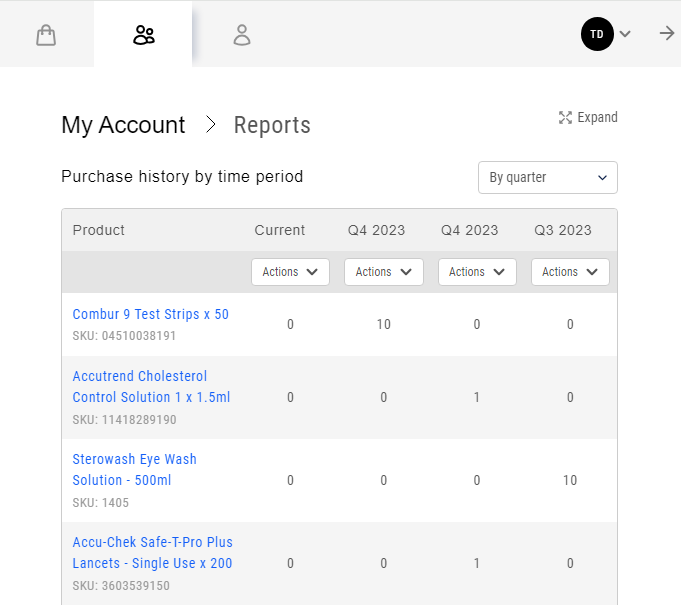The width and height of the screenshot is (681, 605).
Task: Click the breadcrumb separator chevron
Action: pos(210,125)
